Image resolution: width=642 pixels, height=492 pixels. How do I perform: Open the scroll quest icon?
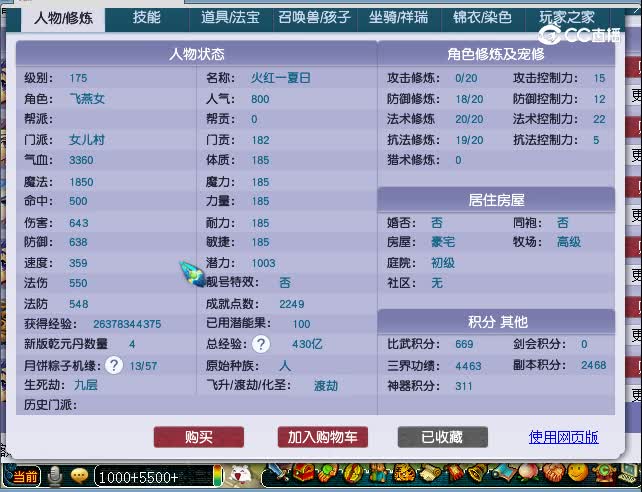tap(428, 474)
